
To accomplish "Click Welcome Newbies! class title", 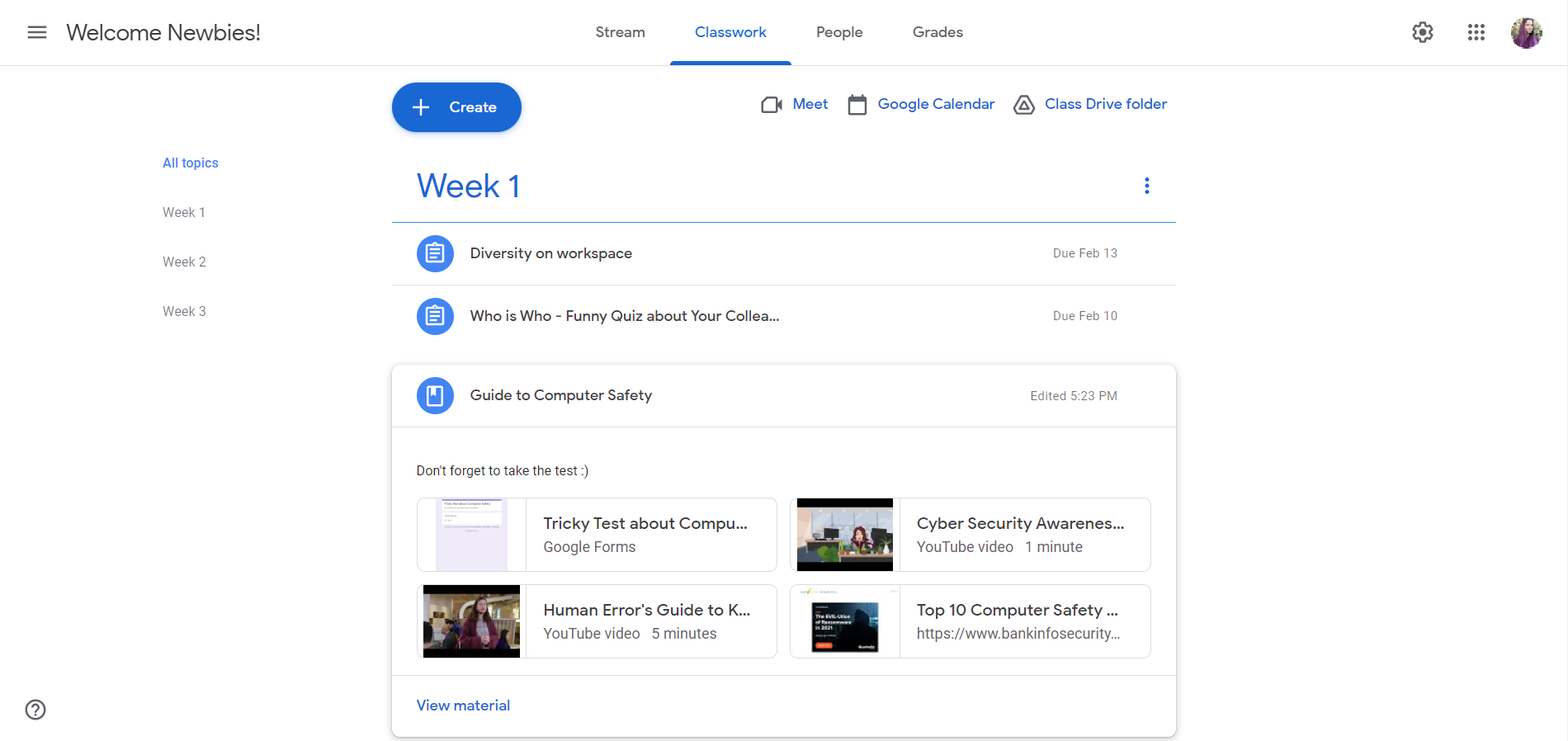I will 163,32.
